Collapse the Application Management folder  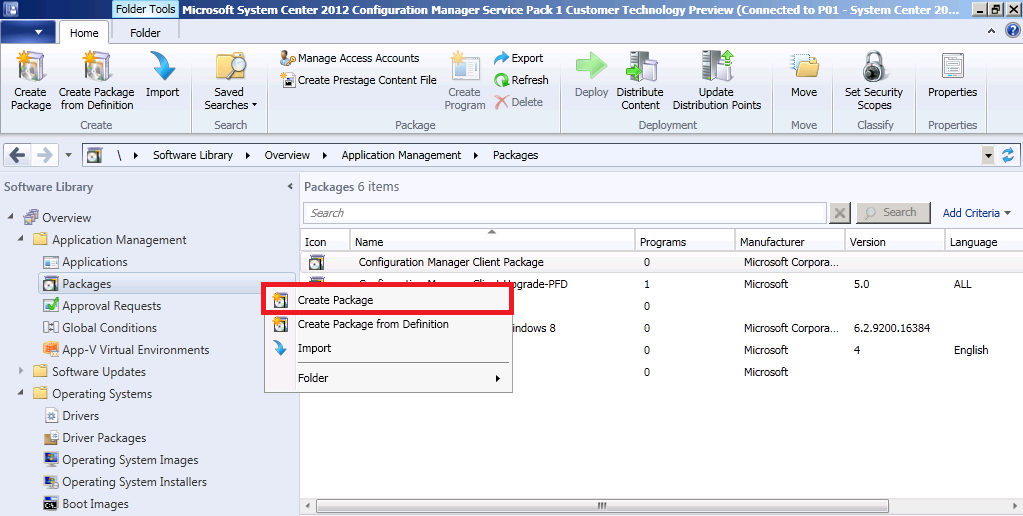click(21, 239)
